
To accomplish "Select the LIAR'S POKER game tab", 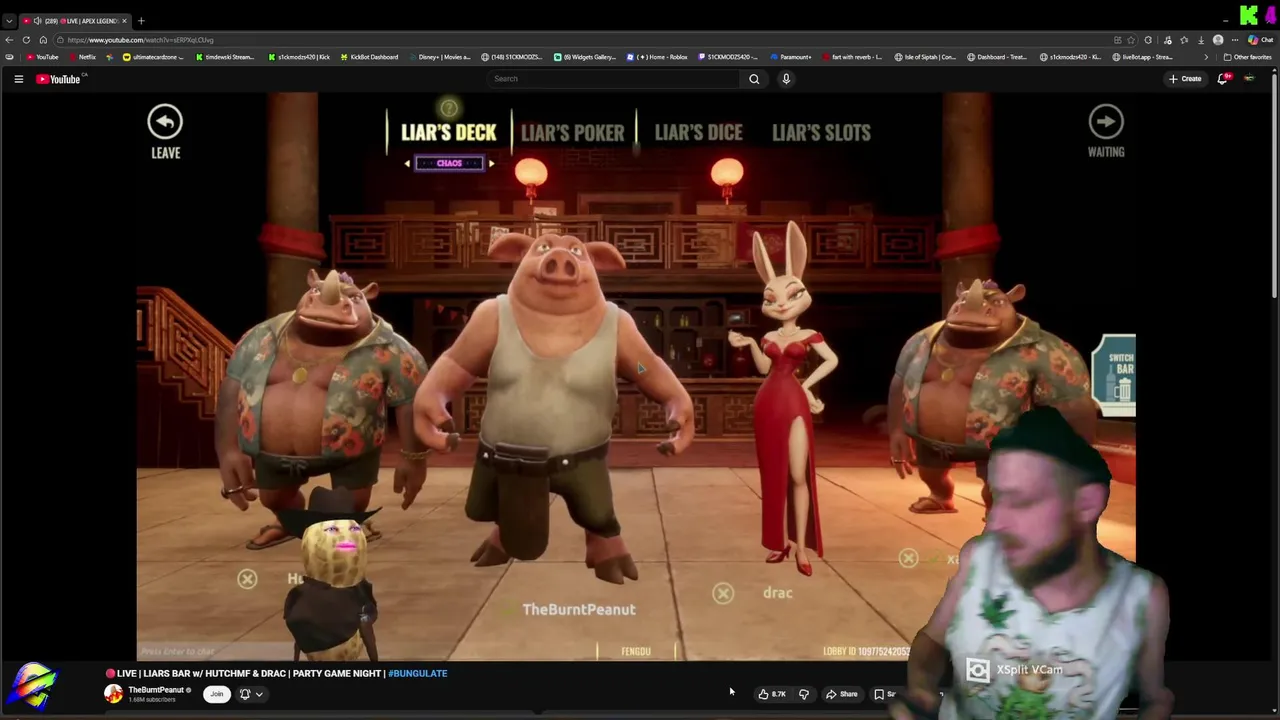I will pyautogui.click(x=572, y=132).
